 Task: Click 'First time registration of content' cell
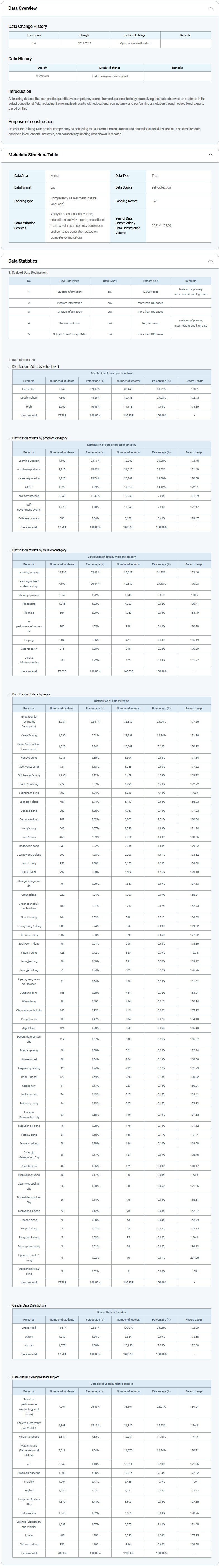(x=110, y=76)
